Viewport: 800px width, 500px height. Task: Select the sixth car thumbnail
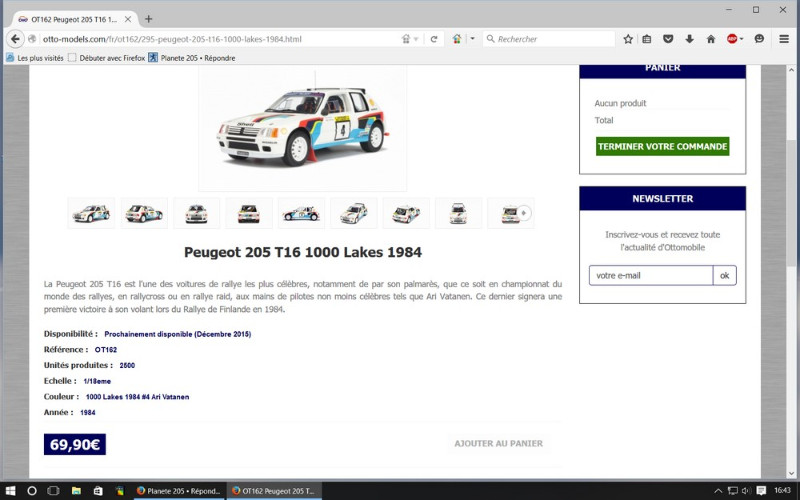354,213
